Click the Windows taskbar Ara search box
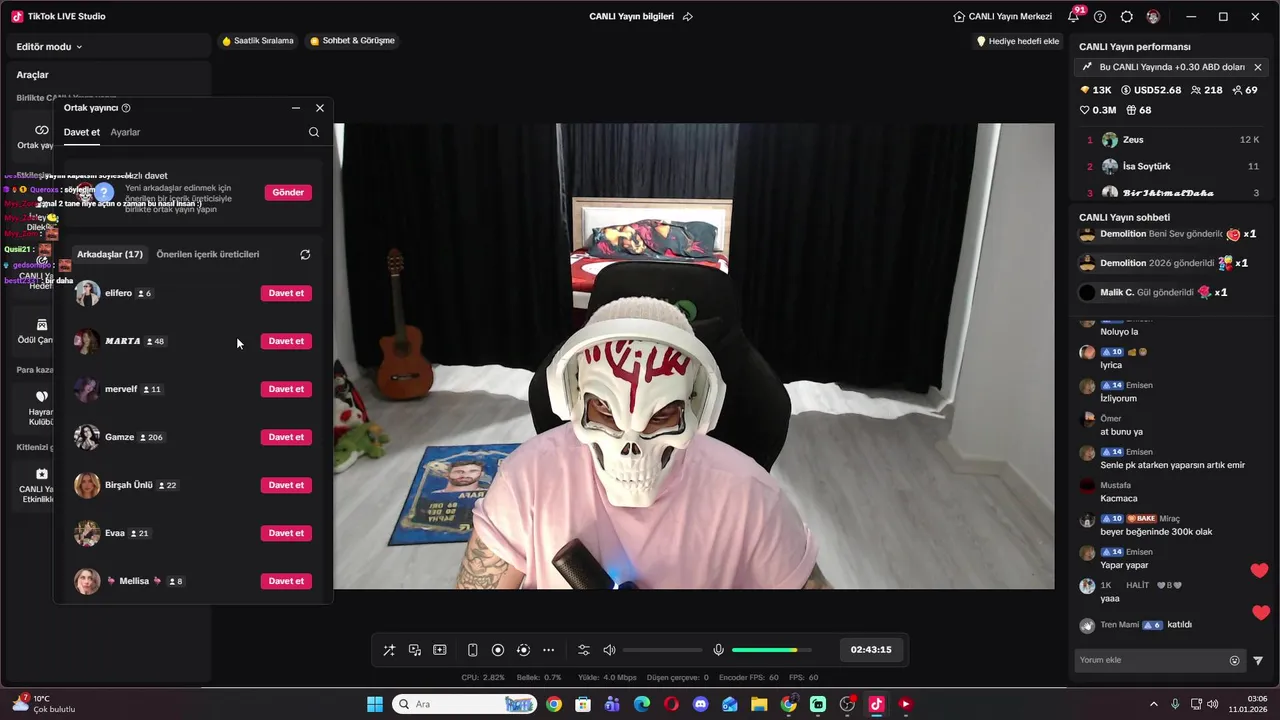 [x=464, y=704]
